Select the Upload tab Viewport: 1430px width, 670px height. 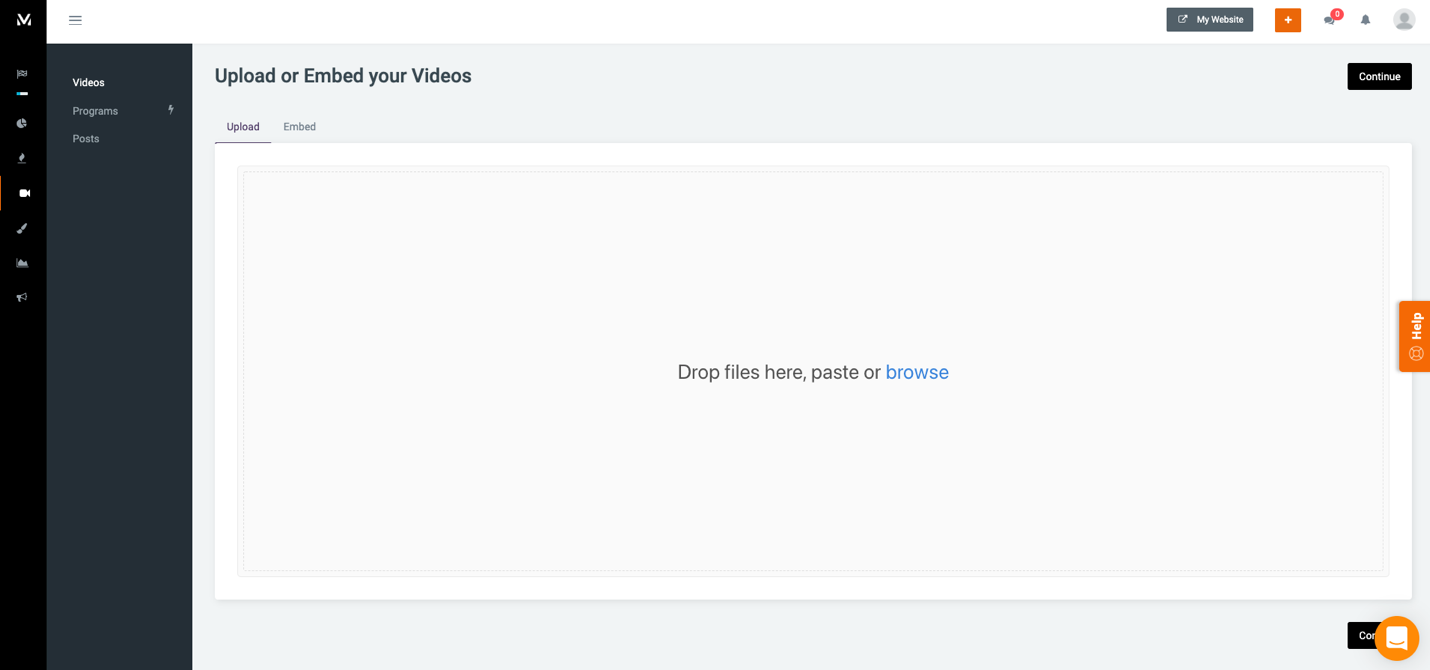click(x=242, y=126)
